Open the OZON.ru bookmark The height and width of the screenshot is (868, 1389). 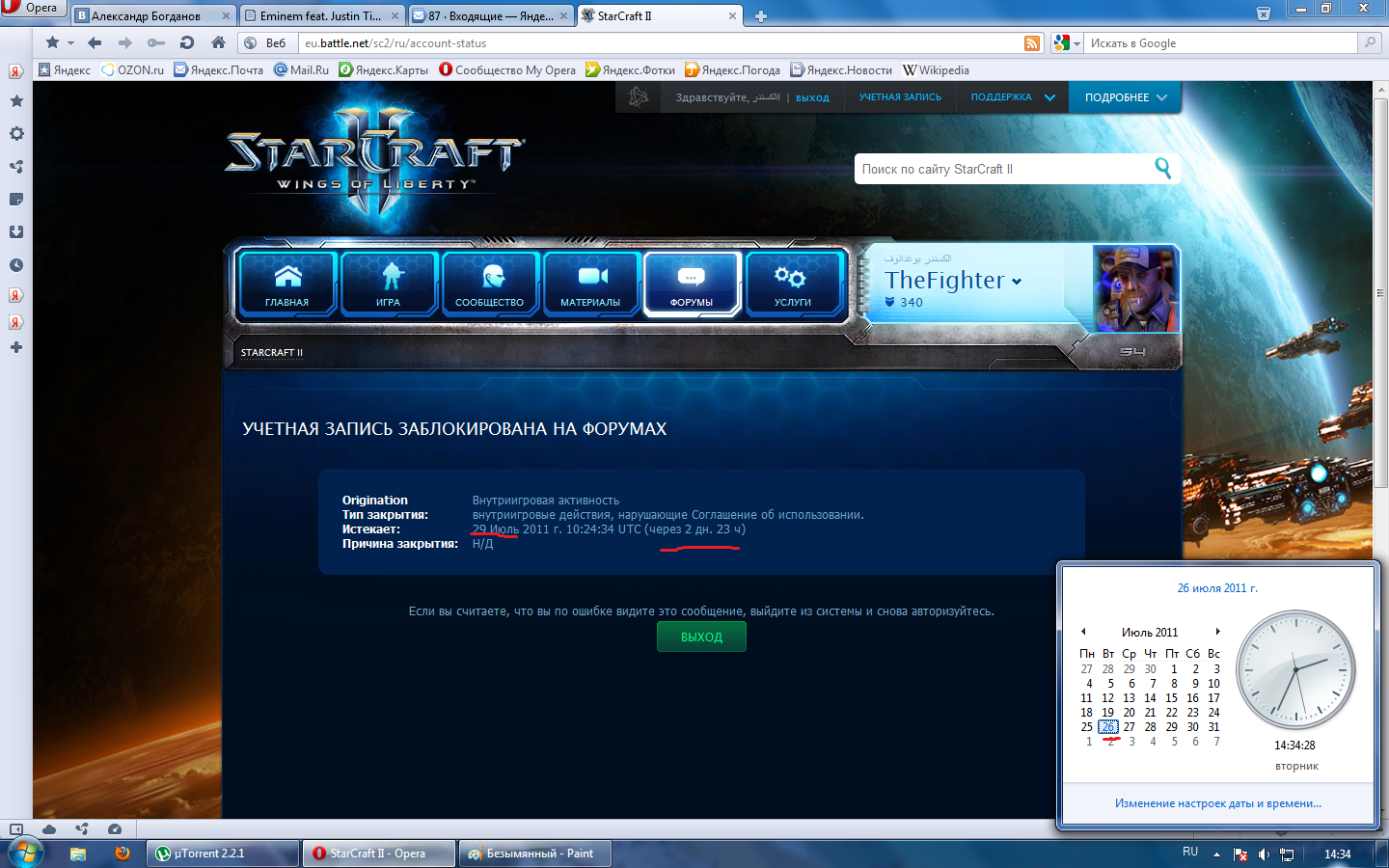133,70
